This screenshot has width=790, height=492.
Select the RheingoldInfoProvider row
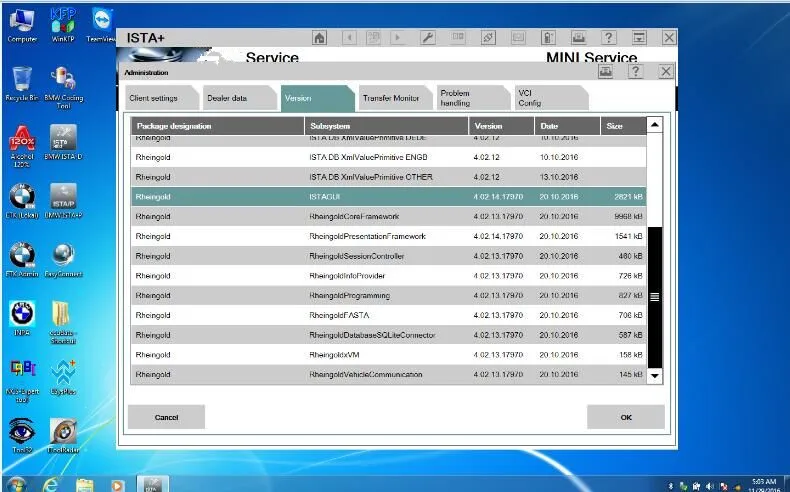point(388,276)
